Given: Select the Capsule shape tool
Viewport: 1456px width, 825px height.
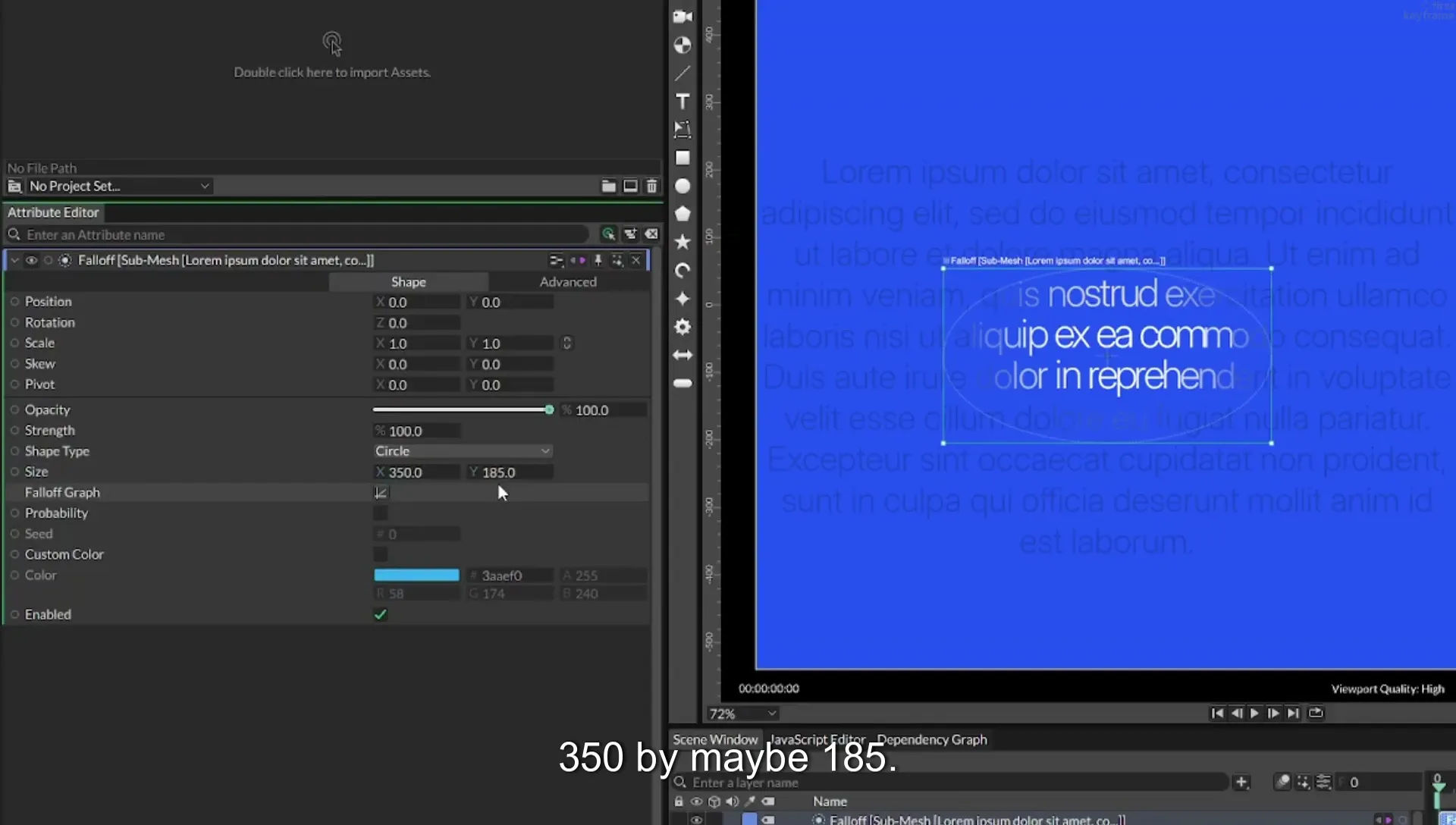Looking at the screenshot, I should tap(682, 383).
